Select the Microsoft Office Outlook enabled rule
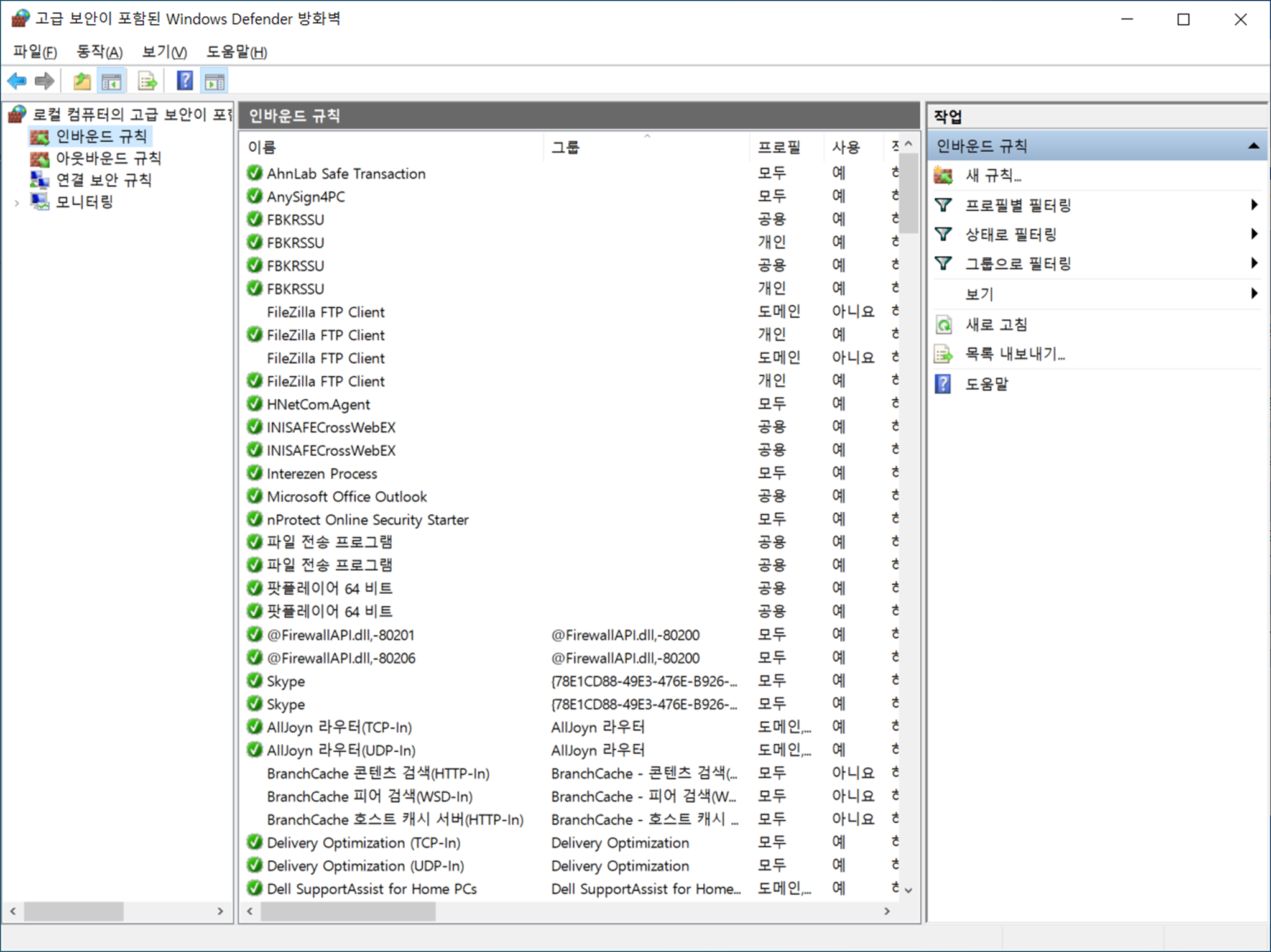Screen dimensions: 1271x952 (x=346, y=497)
